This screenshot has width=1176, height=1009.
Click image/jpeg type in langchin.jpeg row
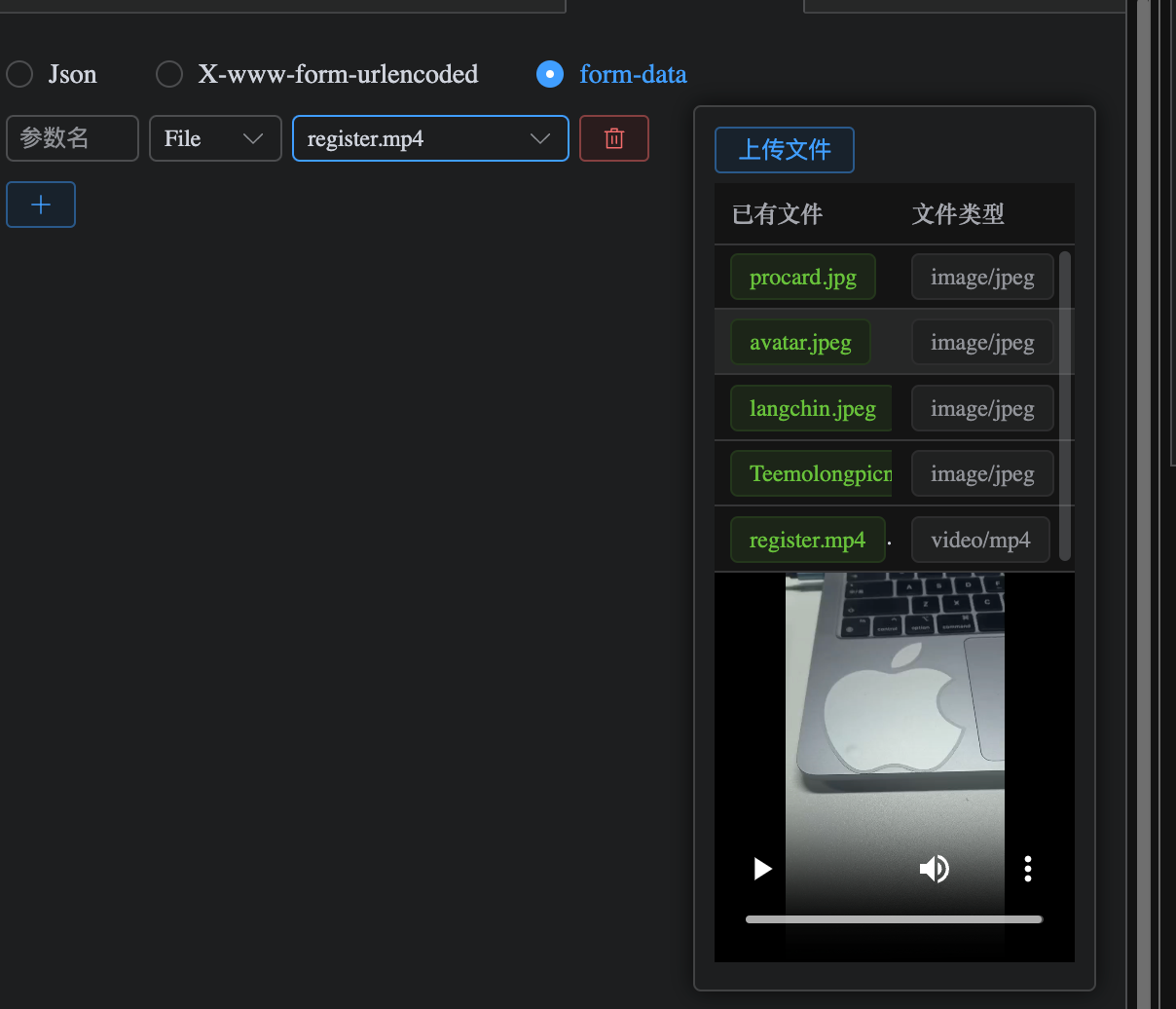(x=982, y=408)
